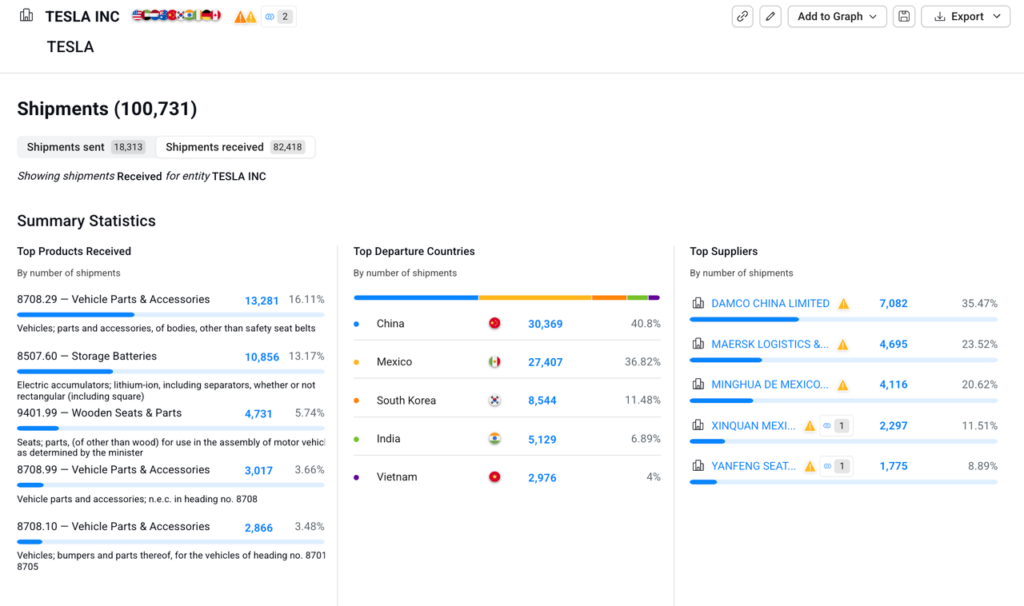Click the pencil edit icon button
1024x606 pixels.
pos(770,16)
